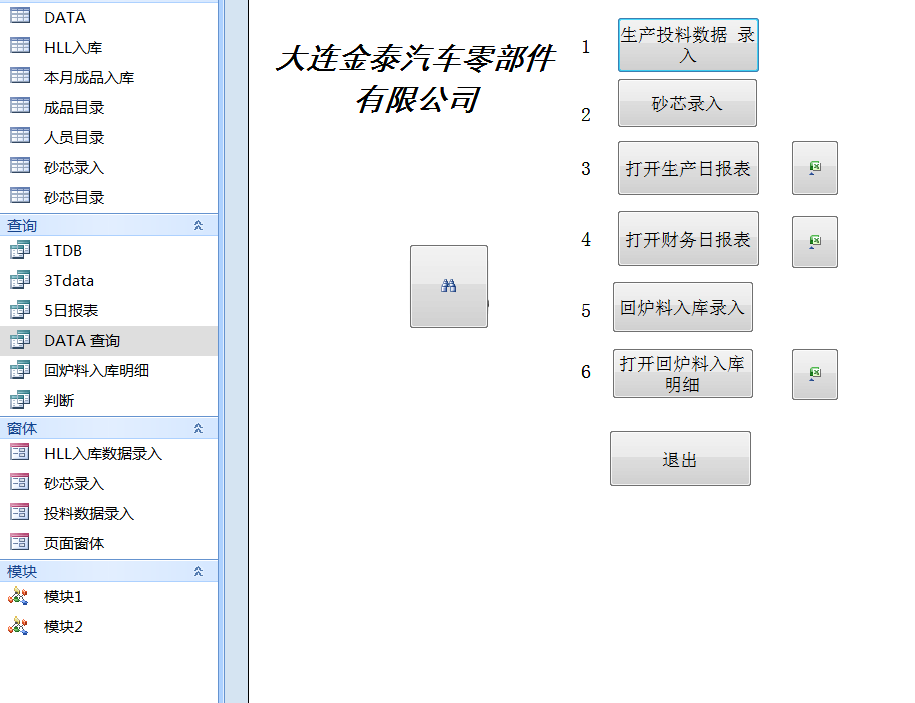Screen dimensions: 915x703
Task: Open module 模块2 in navigation pane
Action: point(63,627)
